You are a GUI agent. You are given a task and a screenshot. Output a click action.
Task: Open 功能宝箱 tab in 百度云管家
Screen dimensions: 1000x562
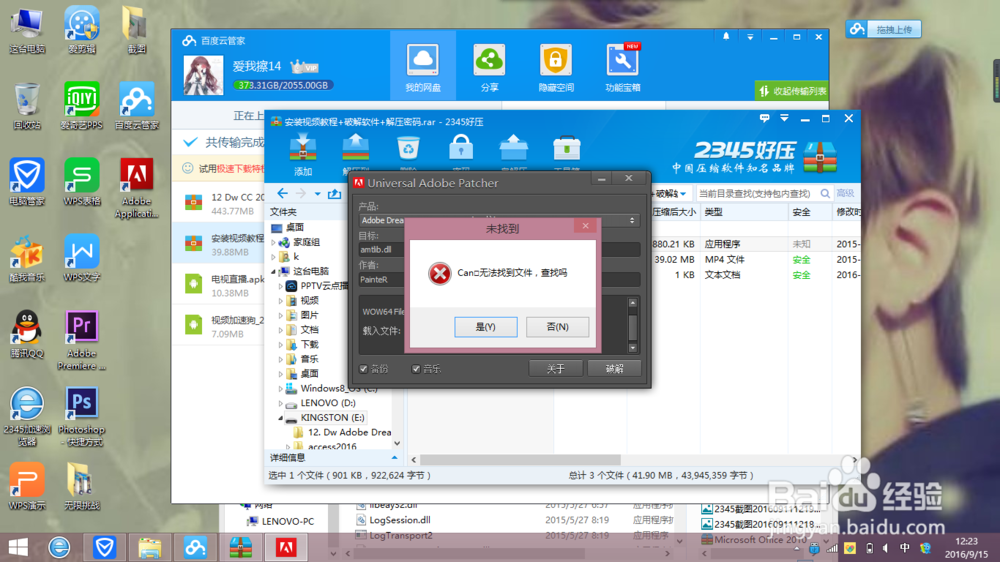(622, 68)
